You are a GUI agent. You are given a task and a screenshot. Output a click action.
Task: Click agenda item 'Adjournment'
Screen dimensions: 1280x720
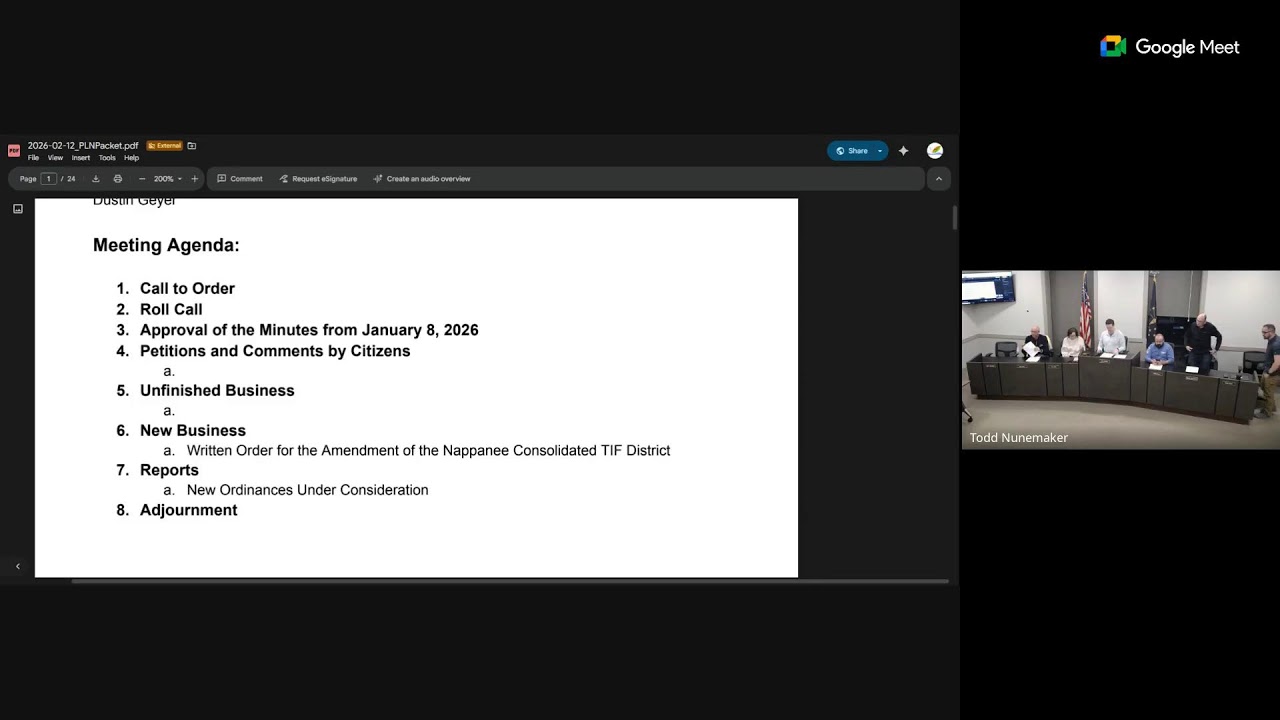point(188,510)
